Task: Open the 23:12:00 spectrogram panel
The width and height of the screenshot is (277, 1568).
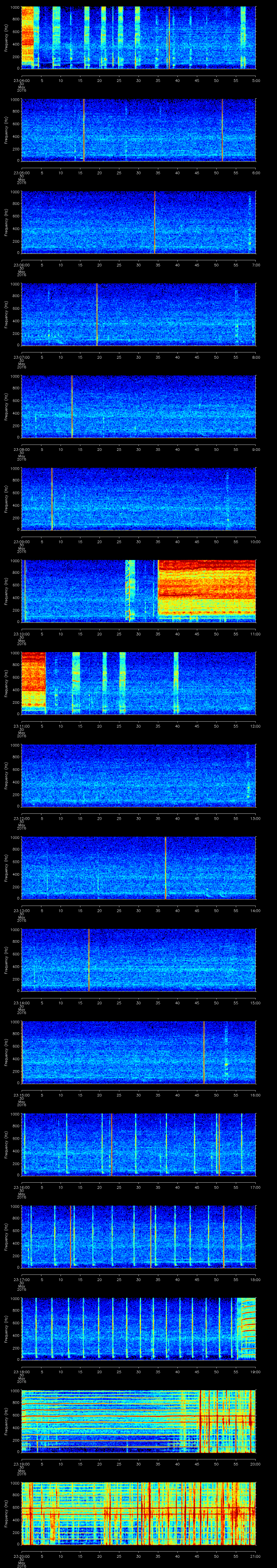Action: (138, 776)
